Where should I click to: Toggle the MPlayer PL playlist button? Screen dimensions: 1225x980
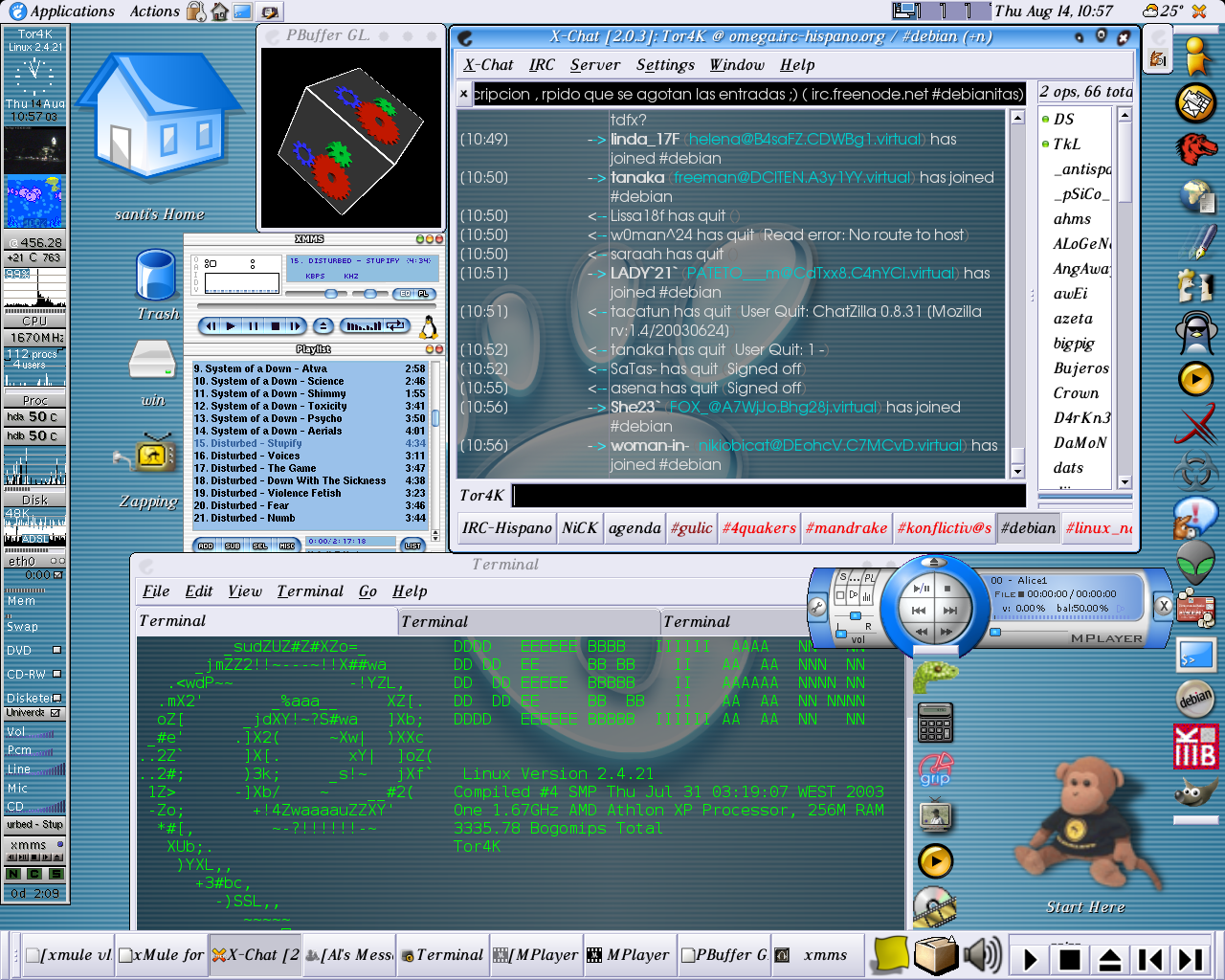click(x=869, y=578)
